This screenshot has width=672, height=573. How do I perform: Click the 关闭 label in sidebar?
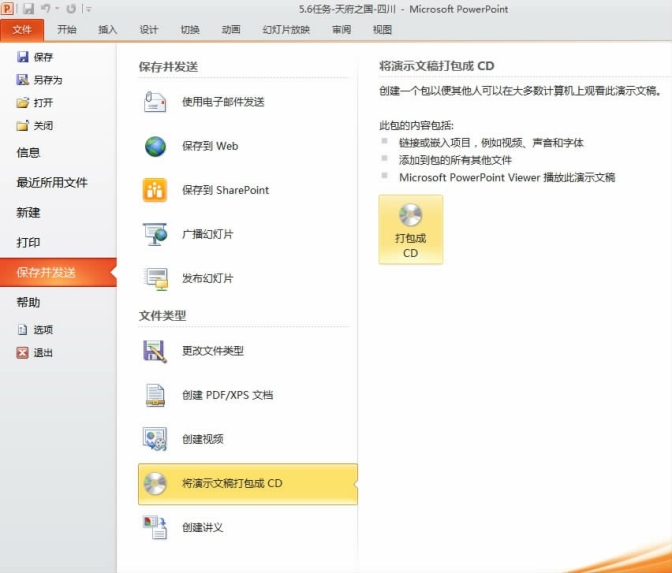(43, 126)
